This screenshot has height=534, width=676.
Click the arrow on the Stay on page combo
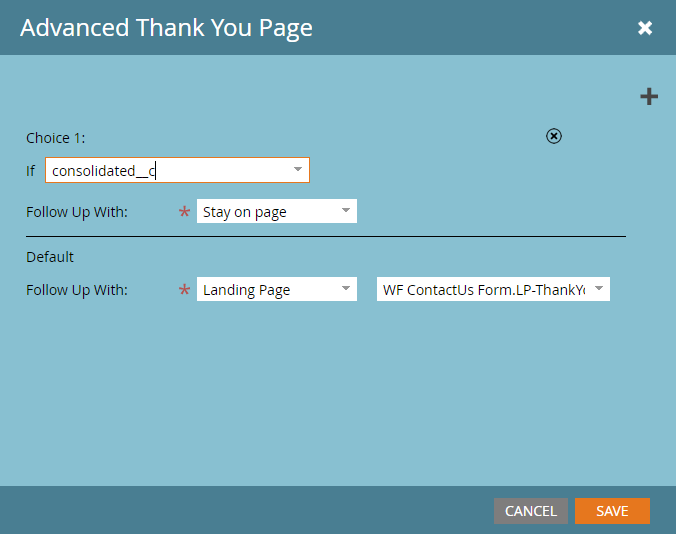pos(346,210)
